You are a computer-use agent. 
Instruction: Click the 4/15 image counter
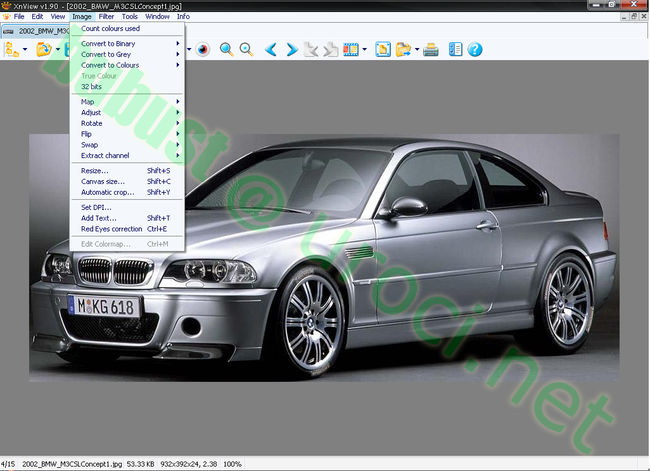tap(8, 464)
